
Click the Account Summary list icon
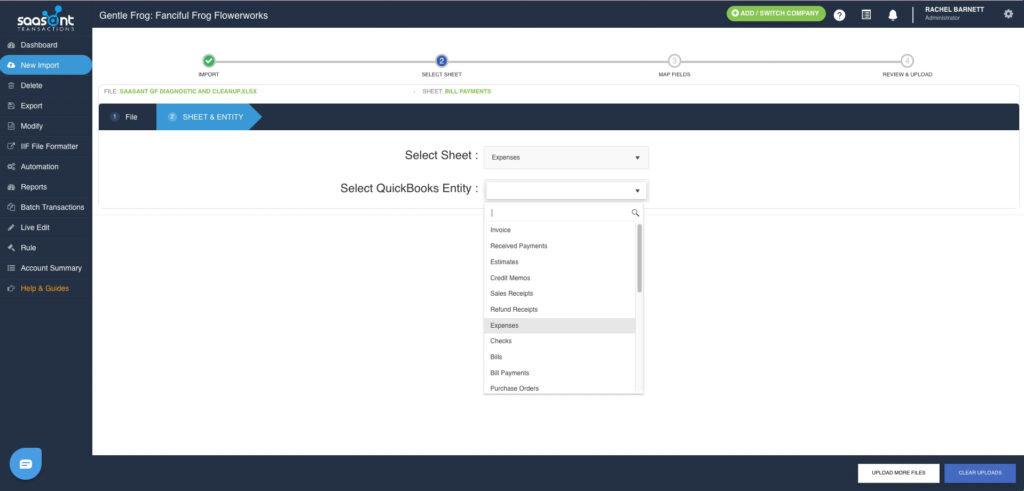10,268
